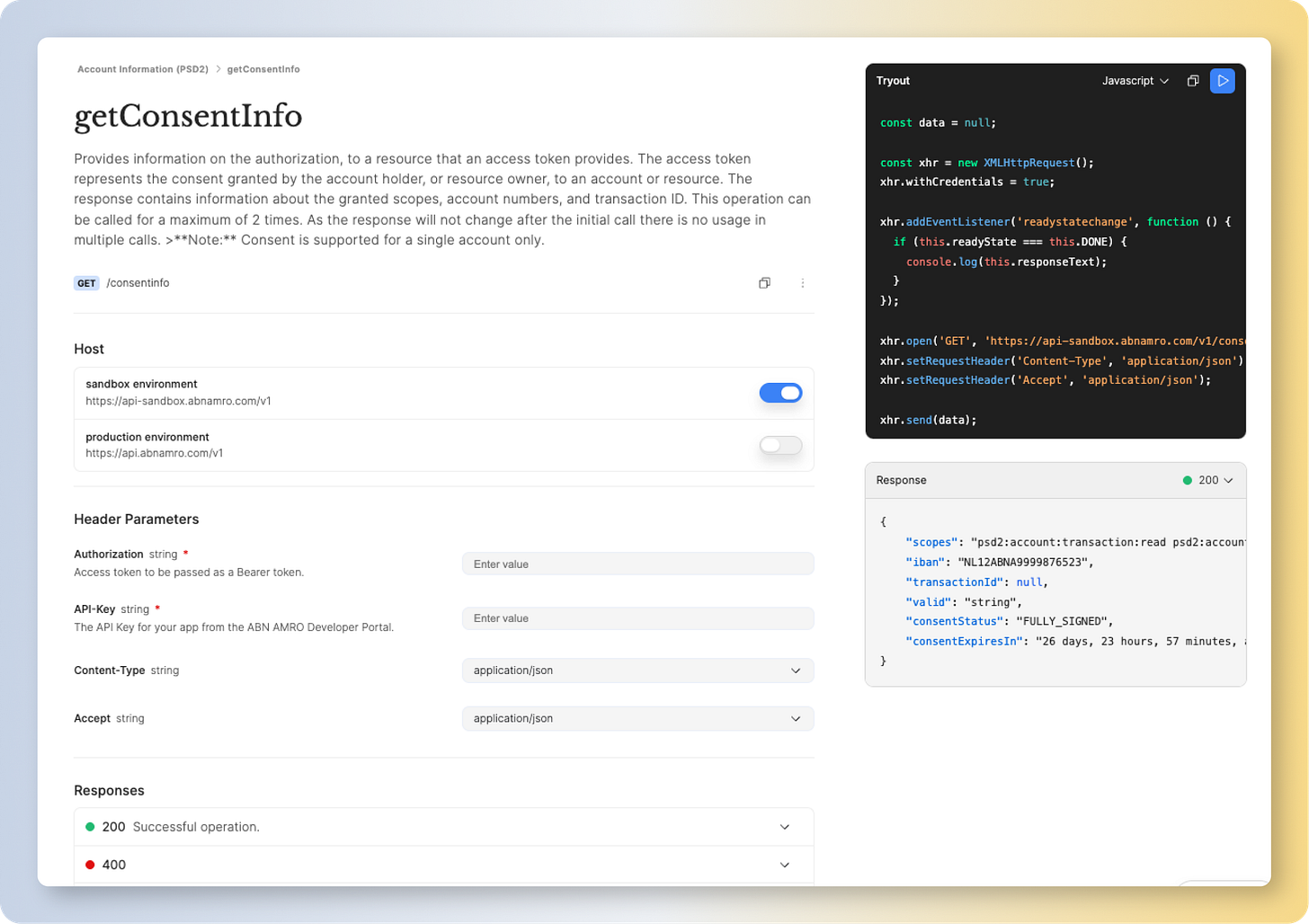Image resolution: width=1309 pixels, height=924 pixels.
Task: Click the xhr.send(data); code line
Action: (x=928, y=420)
